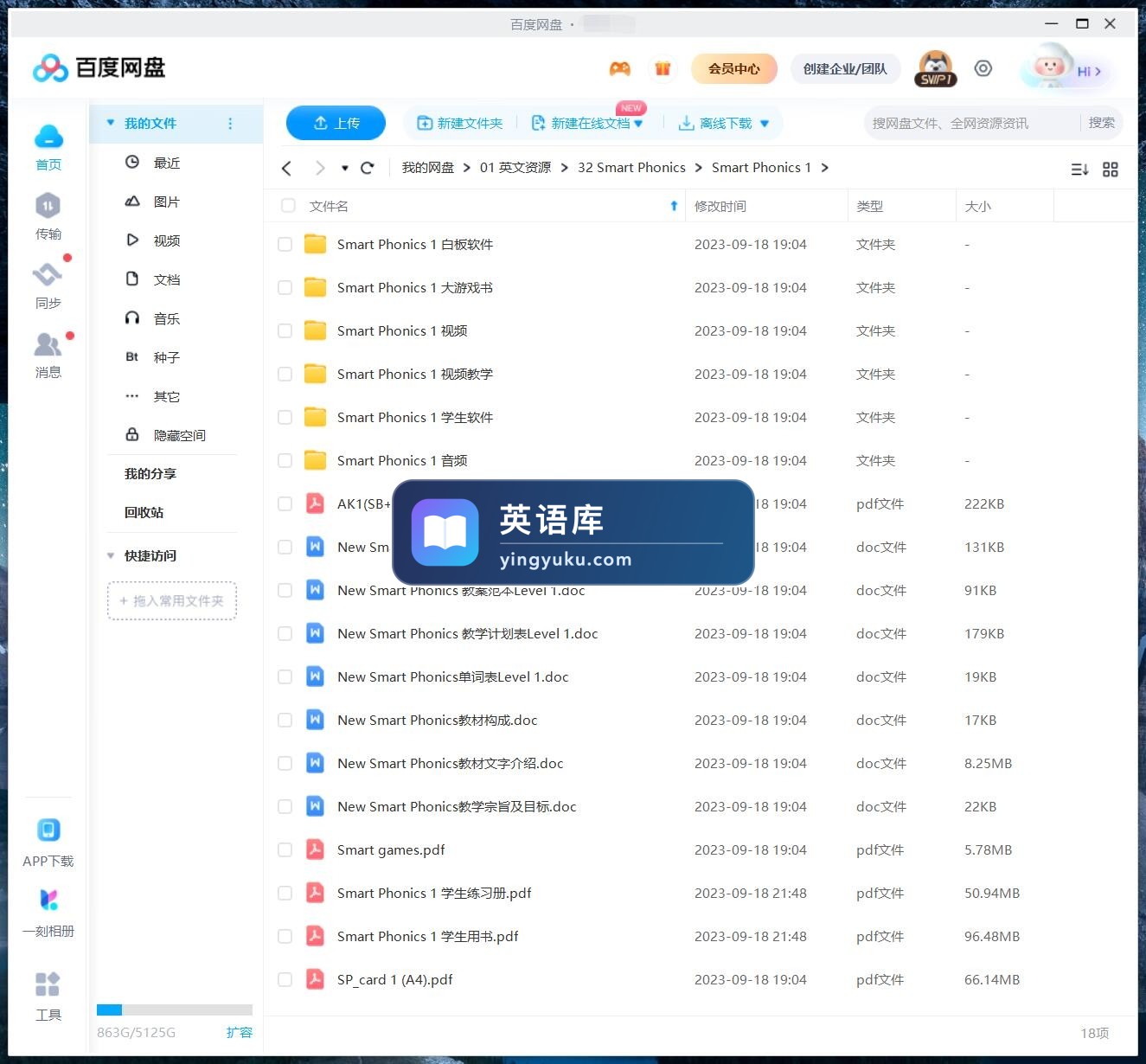Click the SVIP1 user avatar

tap(935, 68)
